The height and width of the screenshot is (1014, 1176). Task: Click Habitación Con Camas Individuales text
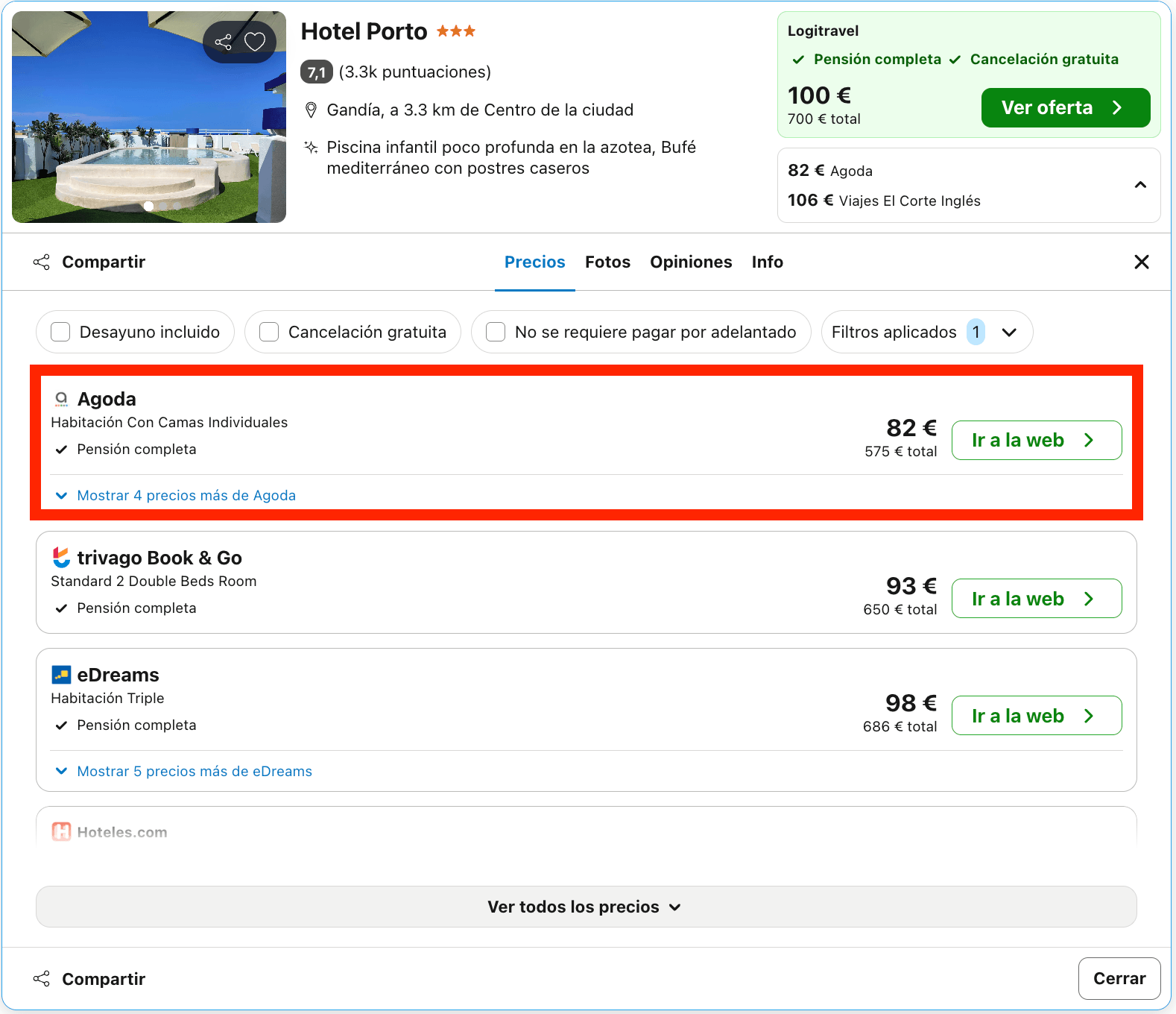(169, 423)
